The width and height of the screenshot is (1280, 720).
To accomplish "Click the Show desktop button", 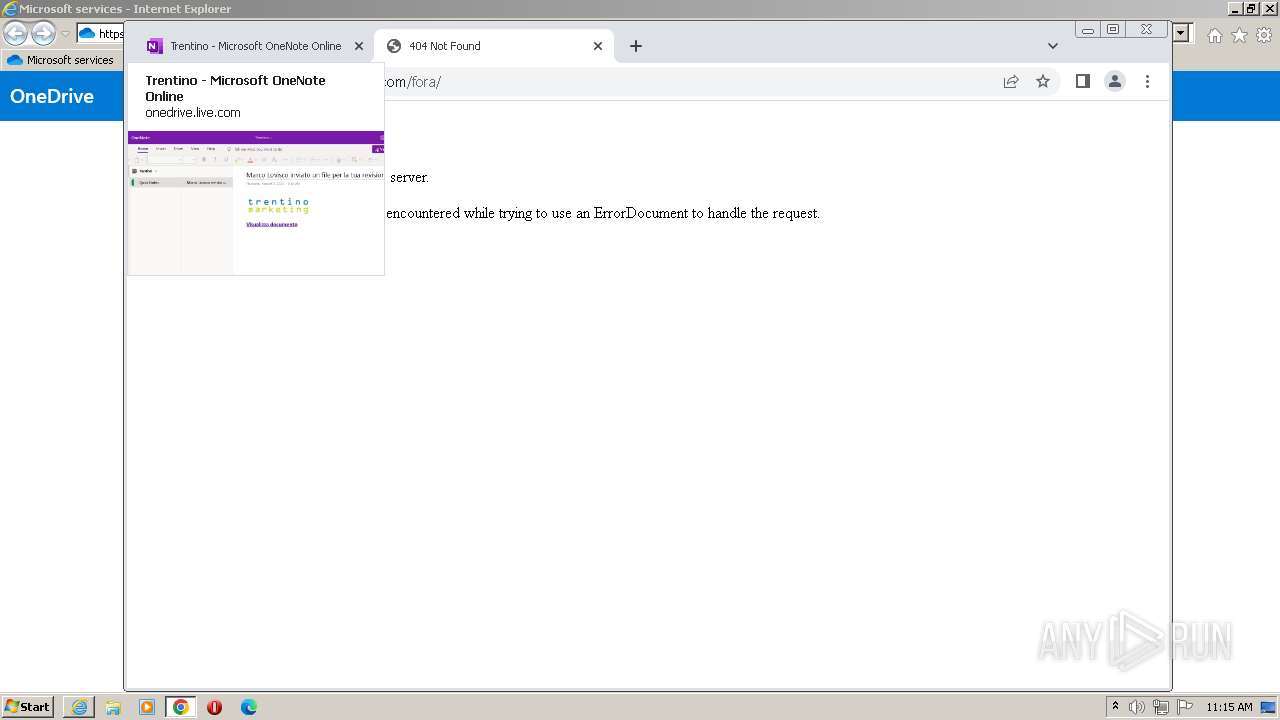I will (1268, 707).
